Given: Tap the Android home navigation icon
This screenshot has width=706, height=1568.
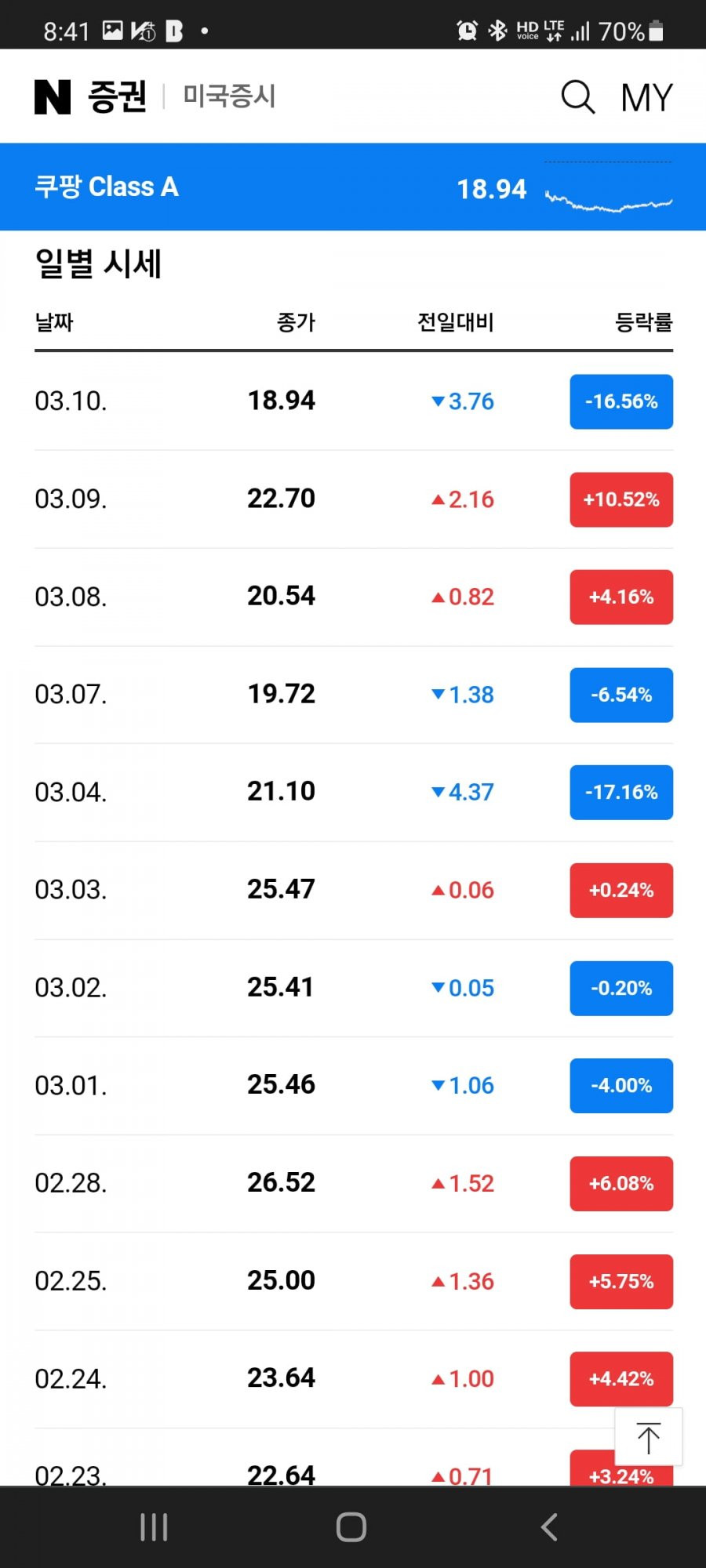Looking at the screenshot, I should coord(351,1527).
